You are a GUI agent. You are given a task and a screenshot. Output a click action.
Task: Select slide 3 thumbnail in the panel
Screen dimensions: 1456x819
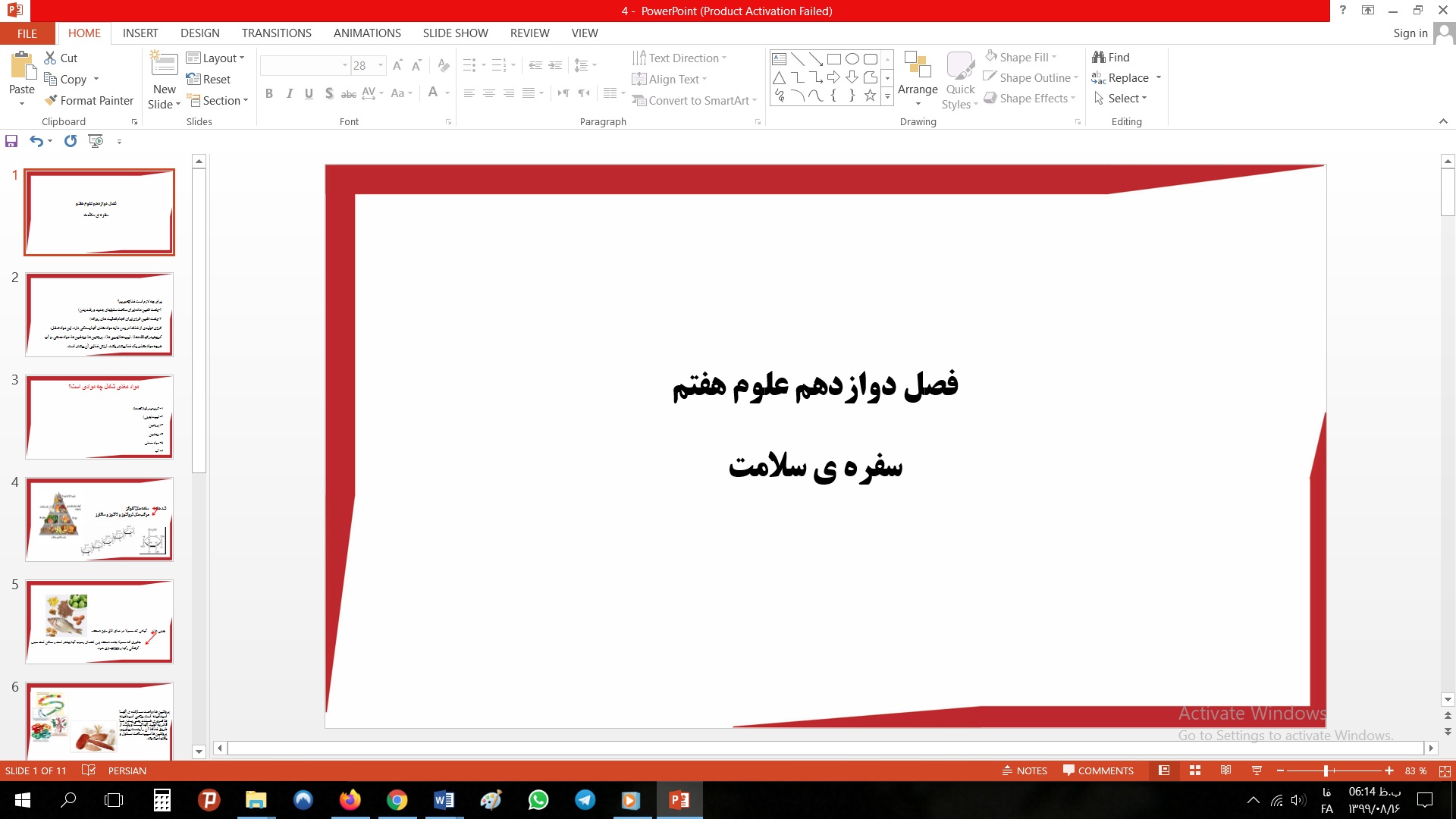click(99, 416)
